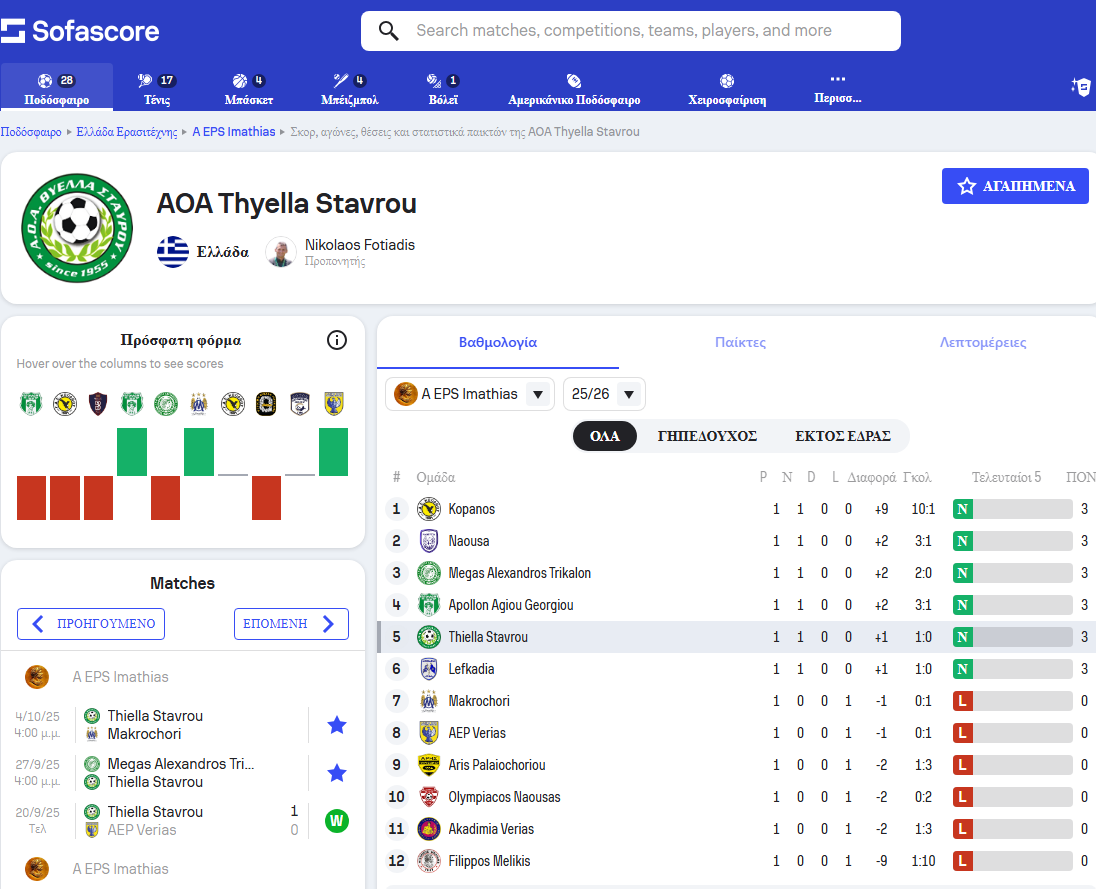The image size is (1096, 889).
Task: Toggle favorite star for Thiella Stavrou vs Makrochori match
Action: pos(337,725)
